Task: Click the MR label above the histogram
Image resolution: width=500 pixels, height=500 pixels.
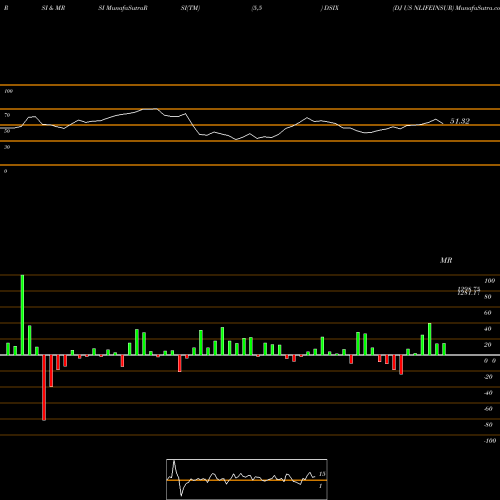Action: [446, 260]
